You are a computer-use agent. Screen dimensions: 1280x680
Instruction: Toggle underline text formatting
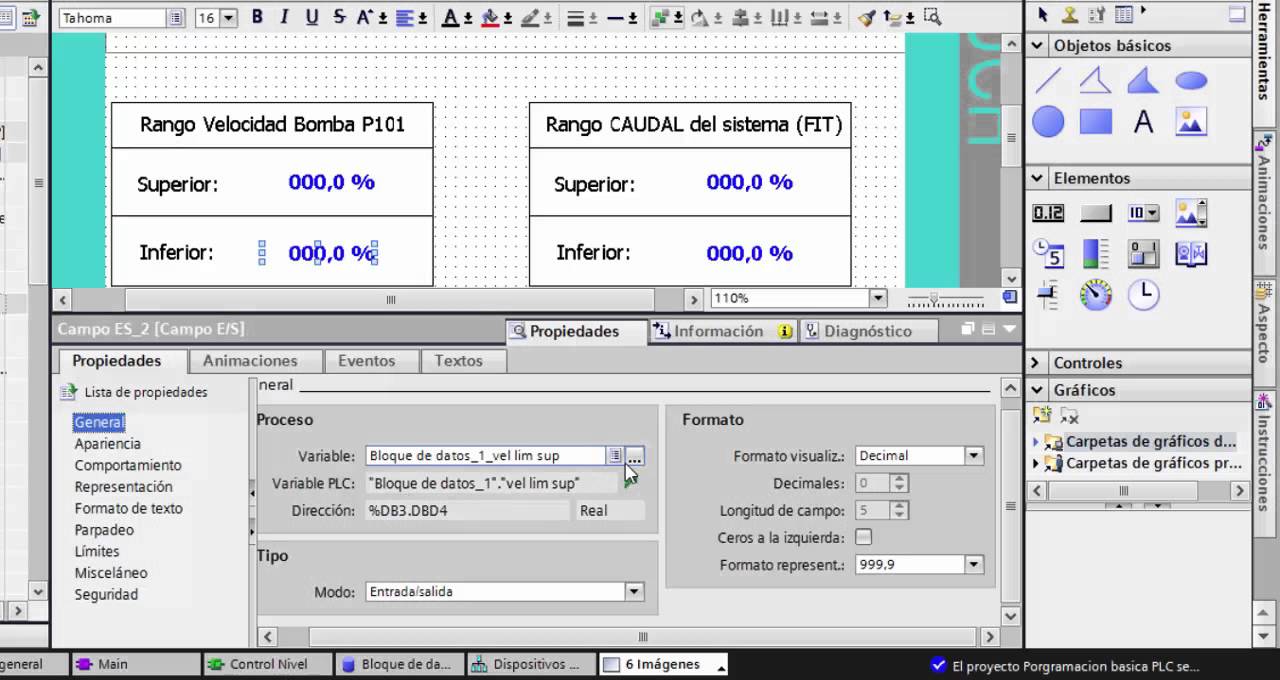tap(312, 17)
